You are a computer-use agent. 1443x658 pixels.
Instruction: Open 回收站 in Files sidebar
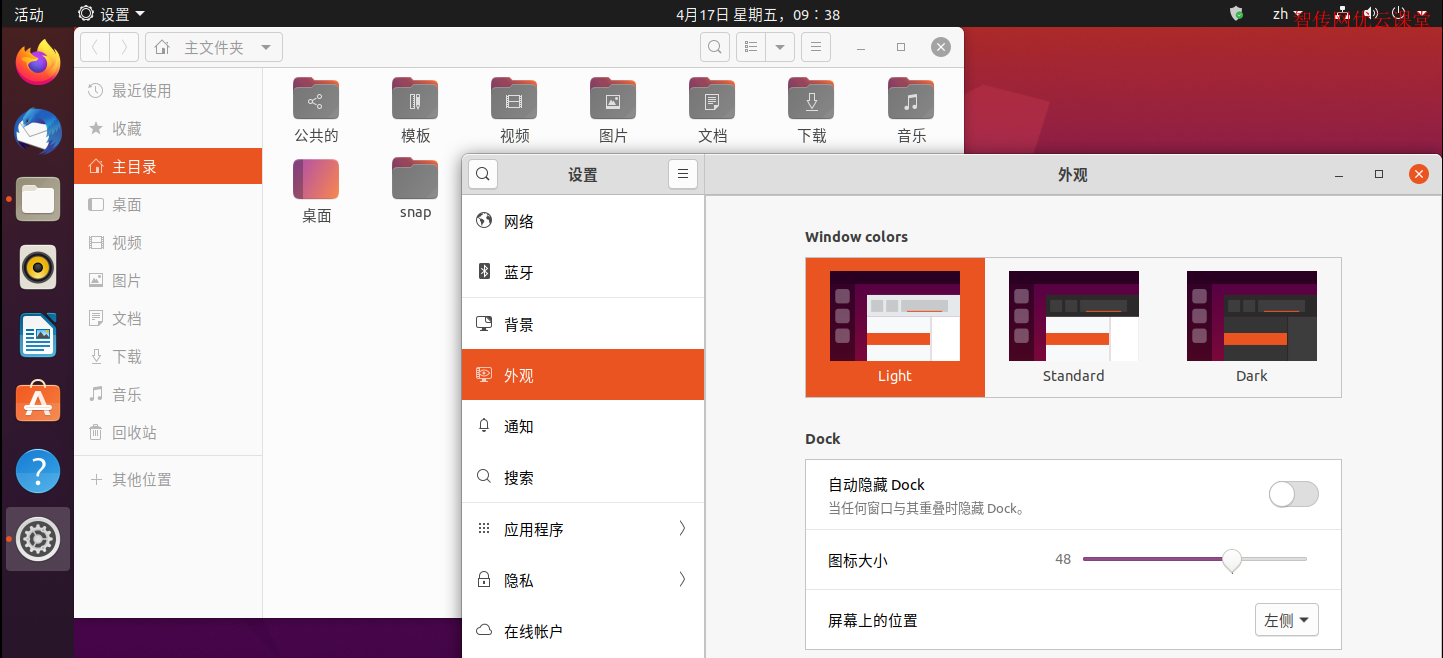(168, 432)
